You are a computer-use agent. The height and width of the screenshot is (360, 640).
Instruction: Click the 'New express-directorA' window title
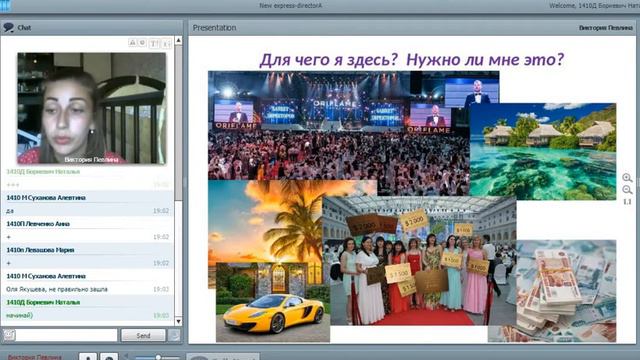tap(291, 6)
